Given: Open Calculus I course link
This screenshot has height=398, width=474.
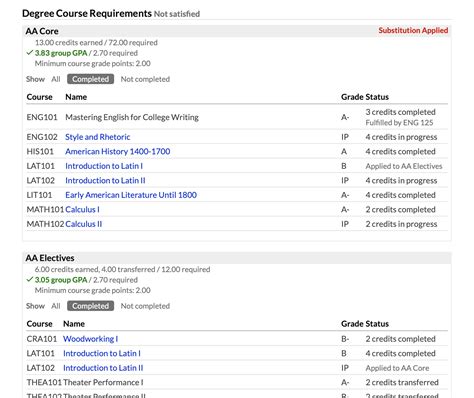Looking at the screenshot, I should tap(82, 210).
